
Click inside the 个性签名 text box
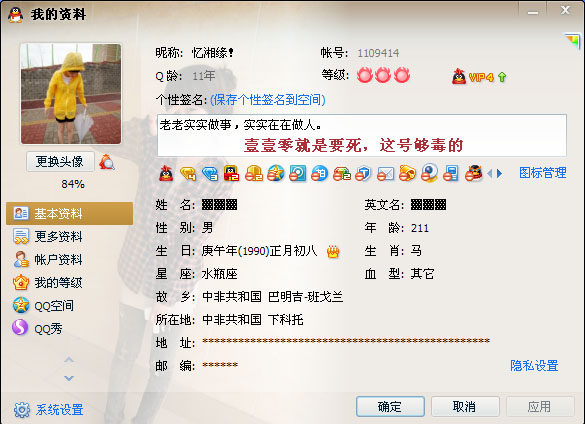point(362,135)
